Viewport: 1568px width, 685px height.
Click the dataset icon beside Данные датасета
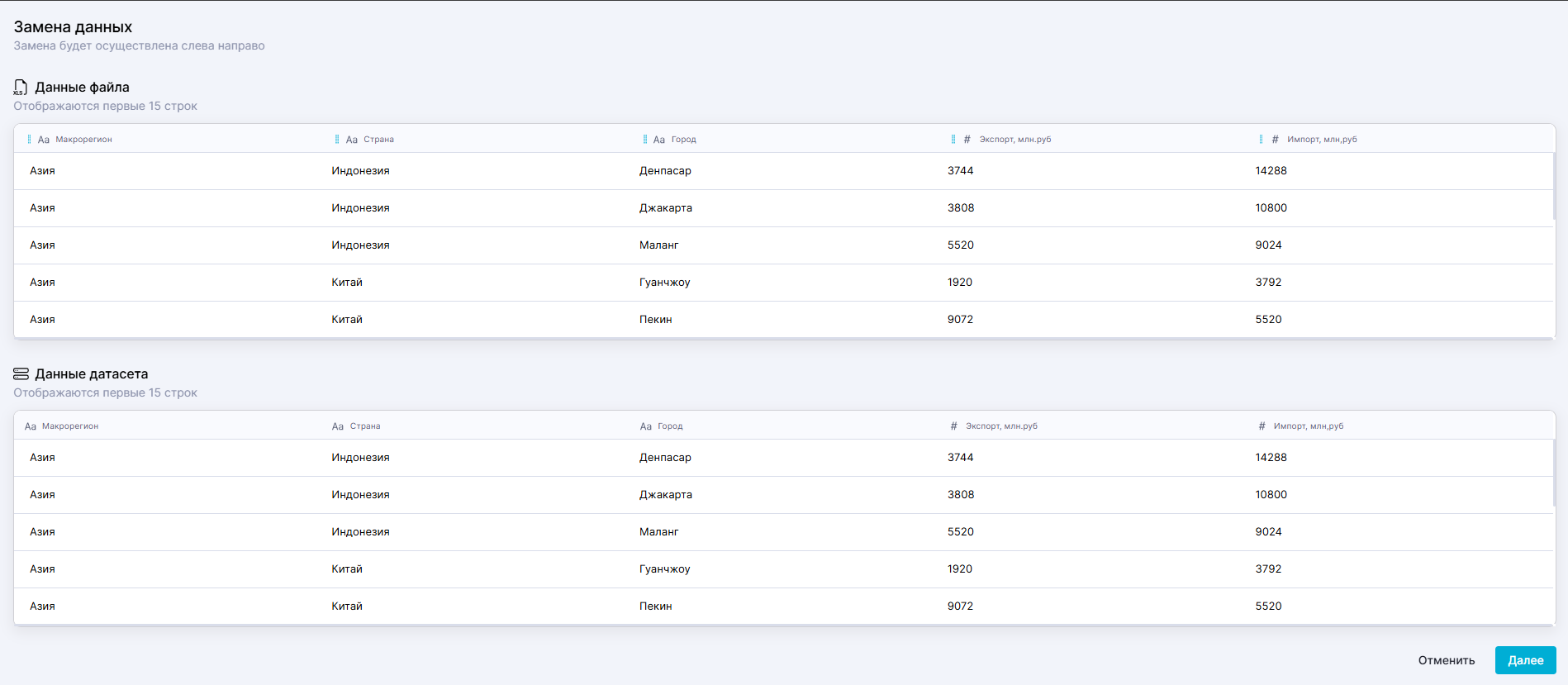(x=21, y=374)
